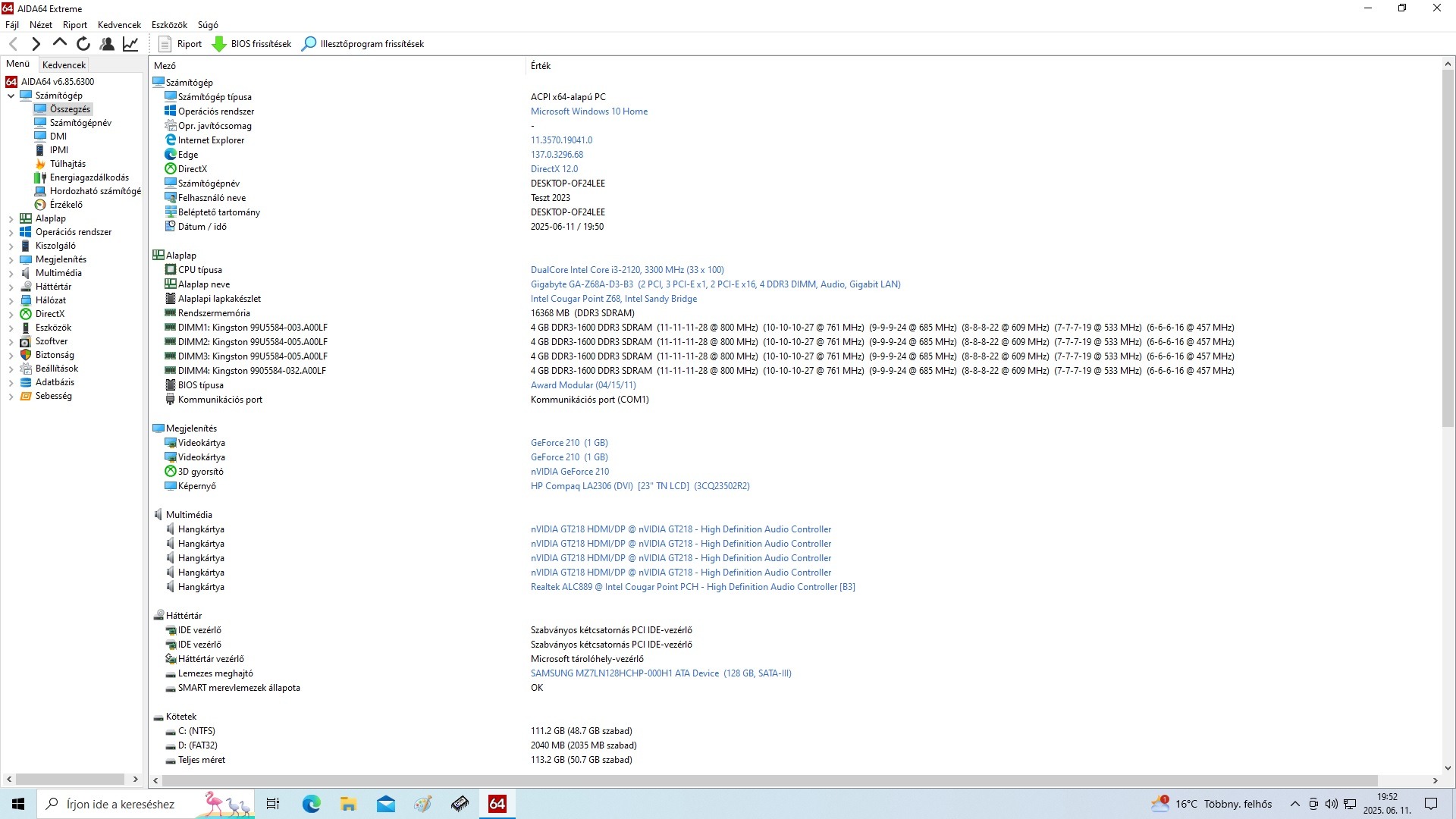Open DualCore Intel Core i3-2120 link
Image resolution: width=1456 pixels, height=819 pixels.
tap(627, 270)
